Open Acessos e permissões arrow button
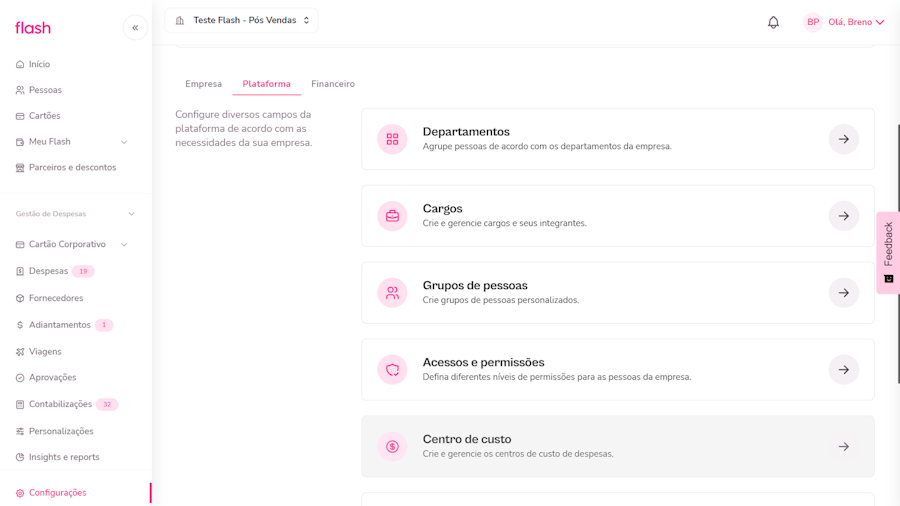This screenshot has width=900, height=506. pos(844,369)
